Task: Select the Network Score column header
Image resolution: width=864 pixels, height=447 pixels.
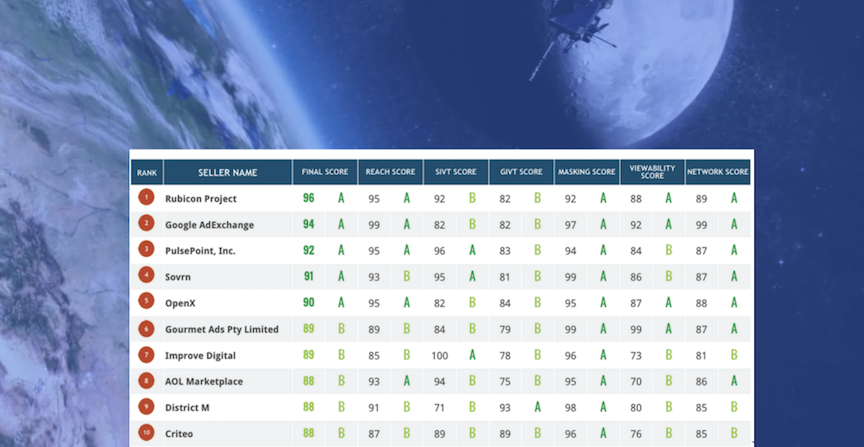Action: click(x=717, y=172)
